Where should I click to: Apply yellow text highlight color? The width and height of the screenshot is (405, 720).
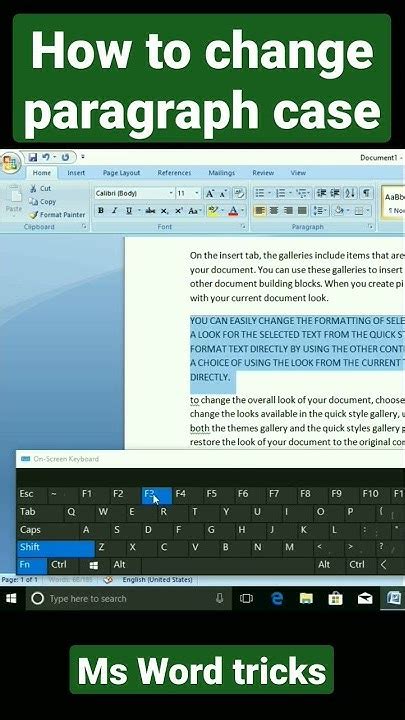[x=213, y=211]
